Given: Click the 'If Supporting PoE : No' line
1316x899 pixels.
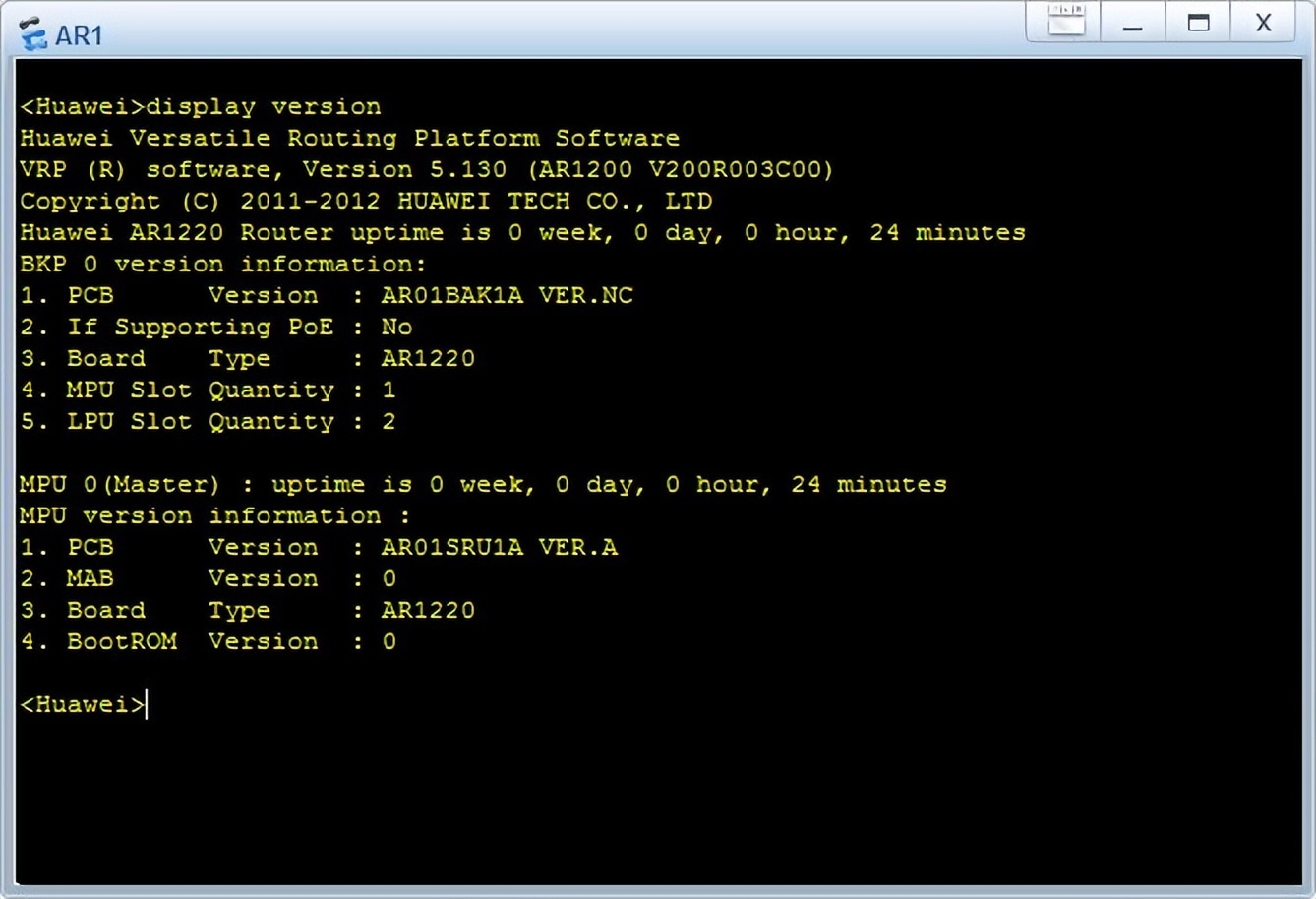Looking at the screenshot, I should 215,327.
